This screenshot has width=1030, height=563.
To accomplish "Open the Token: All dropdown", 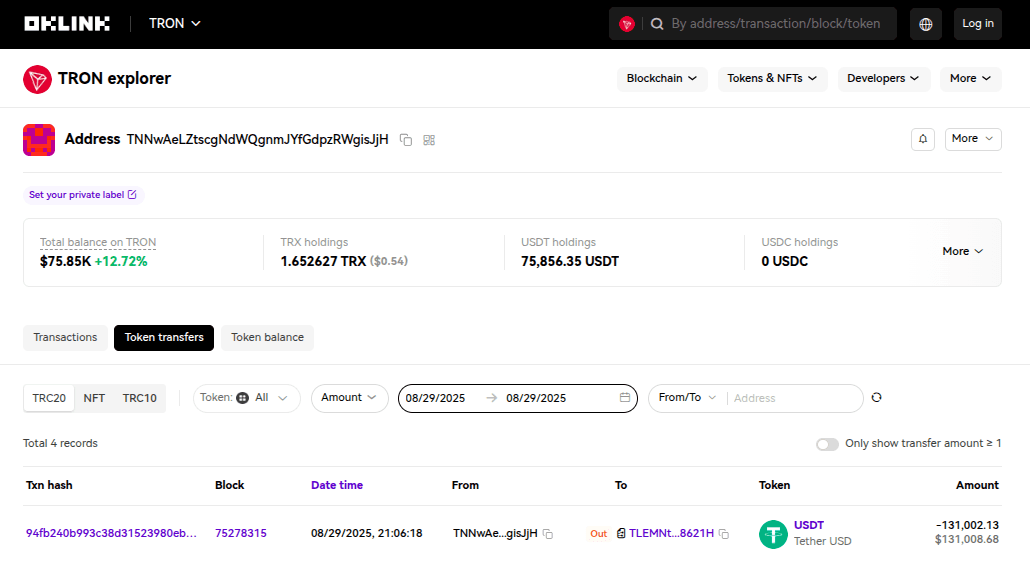I will tap(246, 398).
